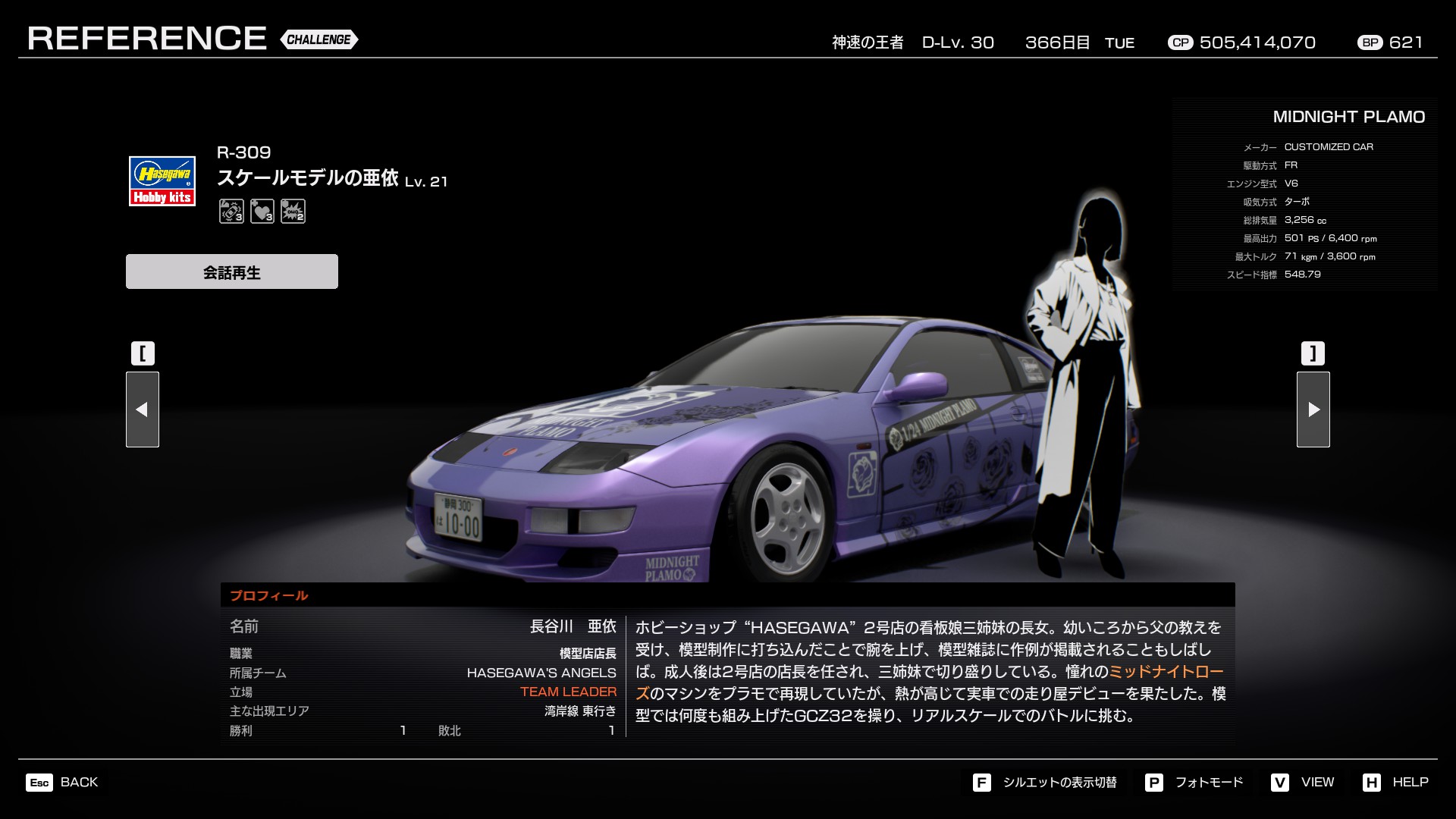Viewport: 1456px width, 819px height.
Task: Open the HELP screen
Action: (x=1410, y=782)
